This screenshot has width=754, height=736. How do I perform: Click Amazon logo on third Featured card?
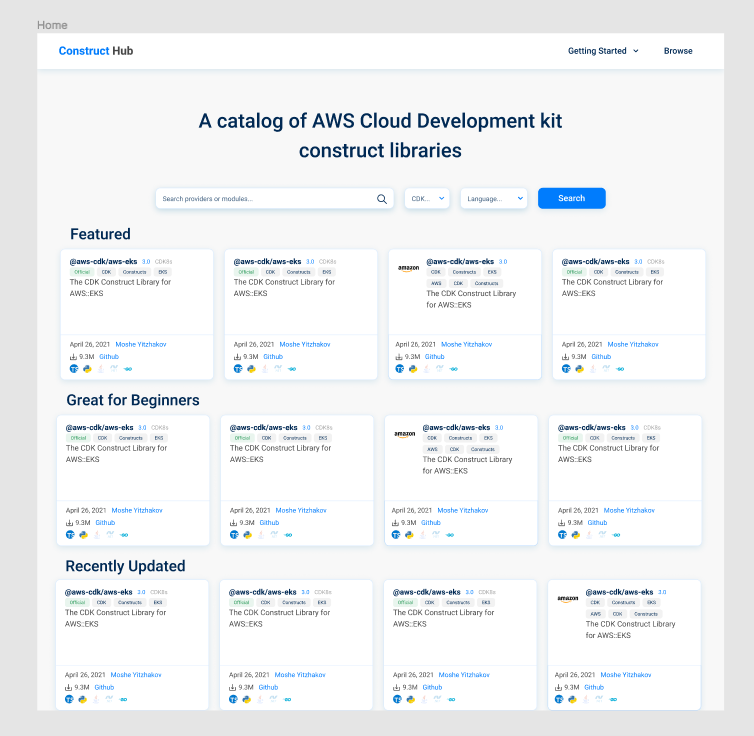tap(408, 268)
